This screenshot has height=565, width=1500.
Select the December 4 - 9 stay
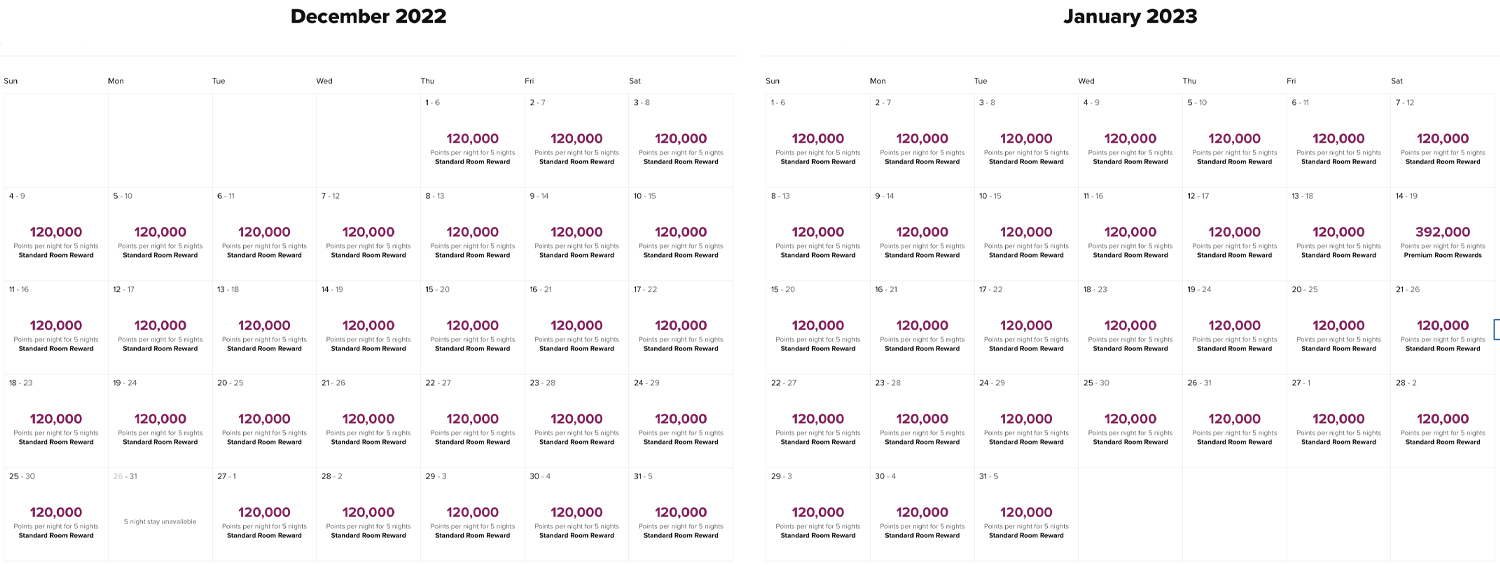(56, 234)
